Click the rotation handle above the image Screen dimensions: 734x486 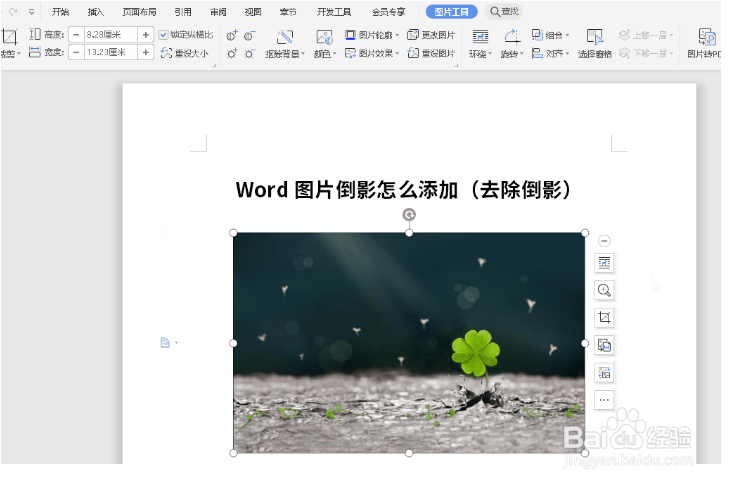point(409,214)
